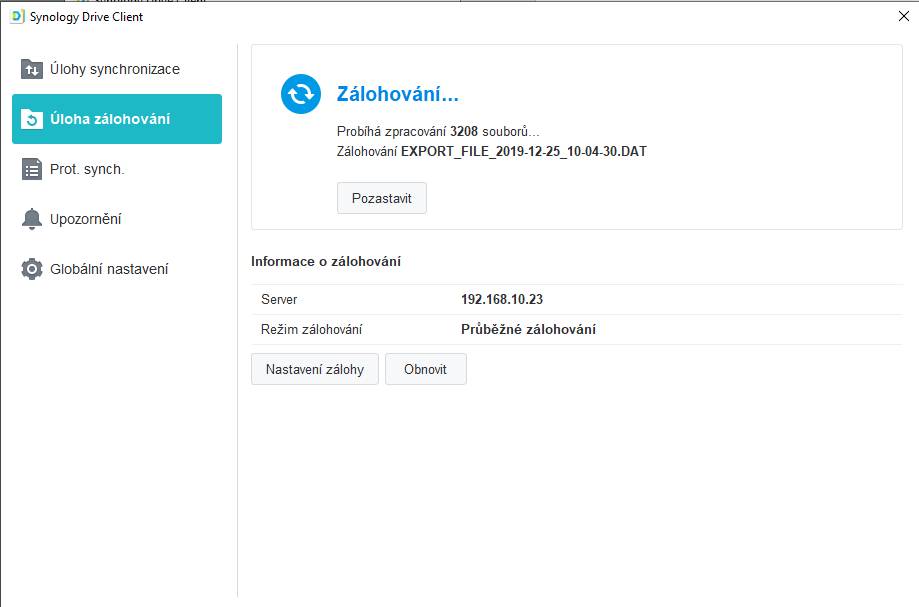Click the Upozornění bell icon

[x=32, y=219]
